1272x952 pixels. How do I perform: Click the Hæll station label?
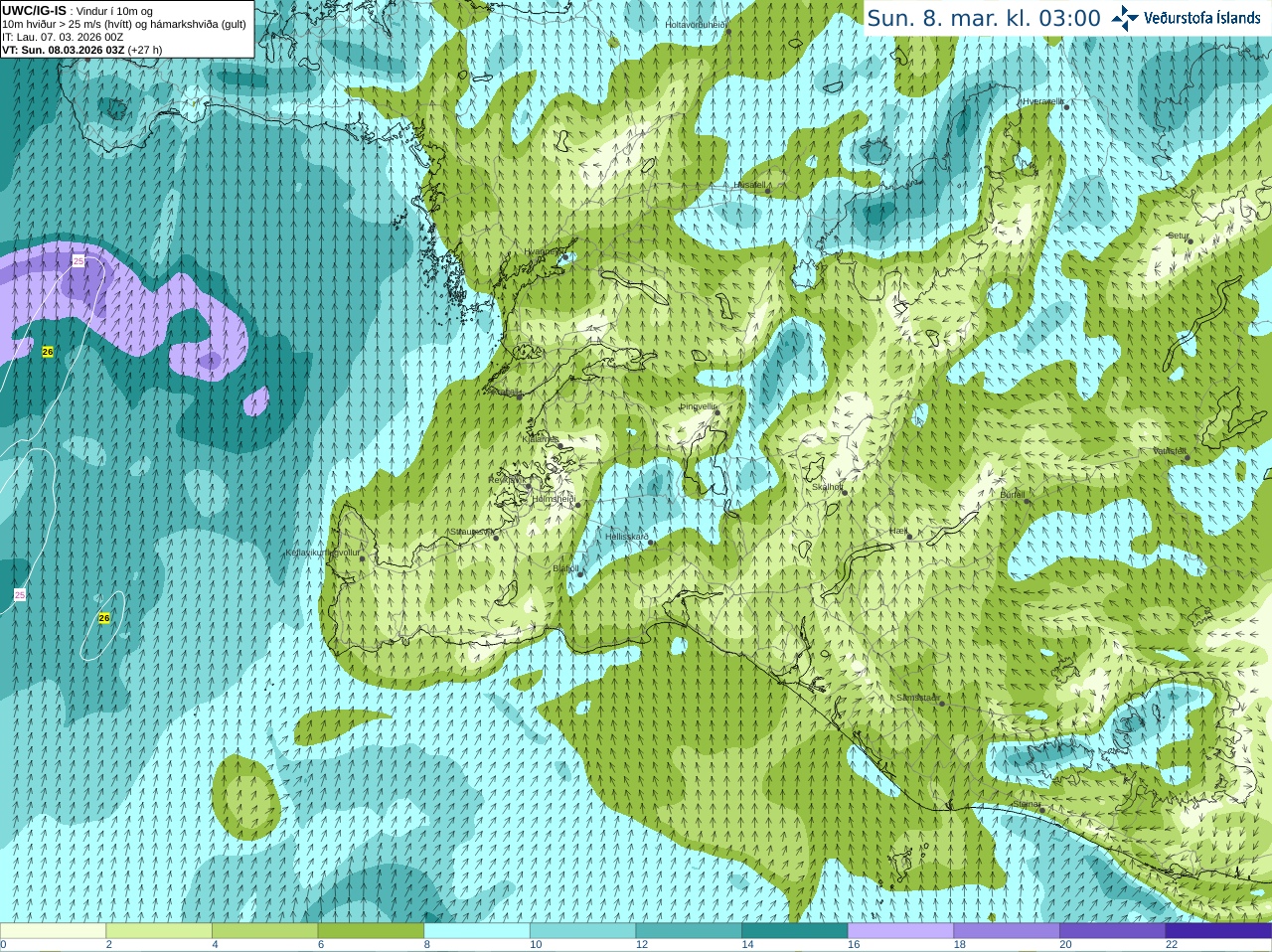[899, 532]
